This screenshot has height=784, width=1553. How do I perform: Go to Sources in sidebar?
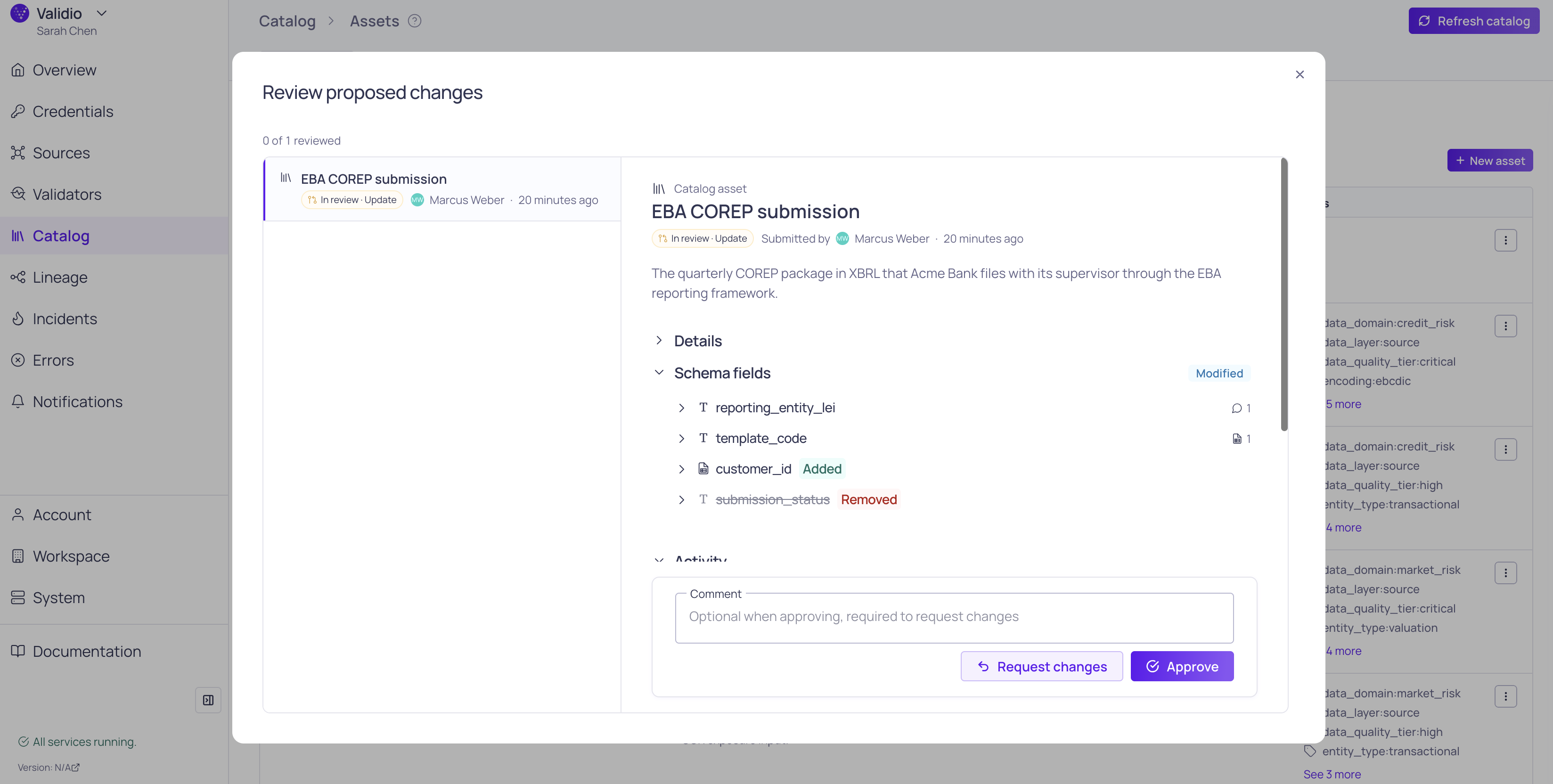61,153
